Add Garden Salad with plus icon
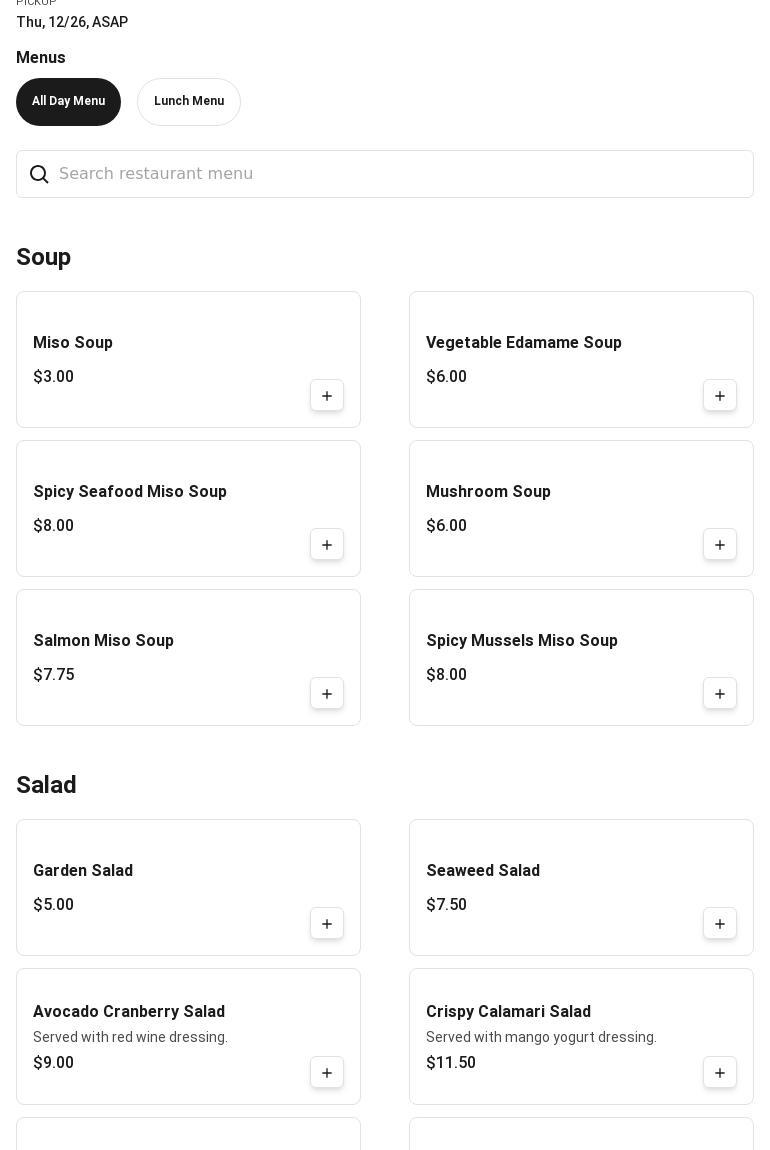The image size is (770, 1150). tap(327, 924)
